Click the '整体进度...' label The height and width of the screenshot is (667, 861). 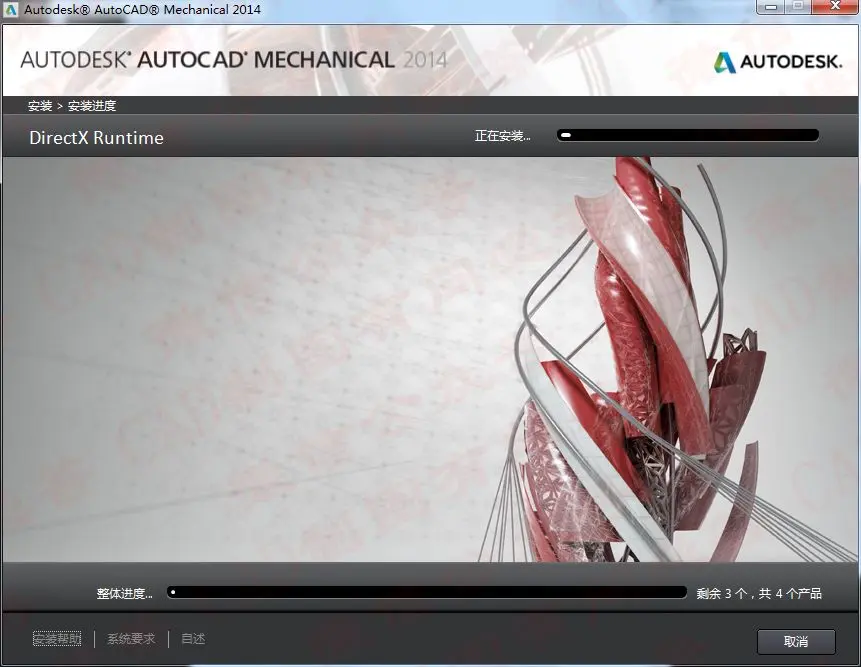pos(125,593)
